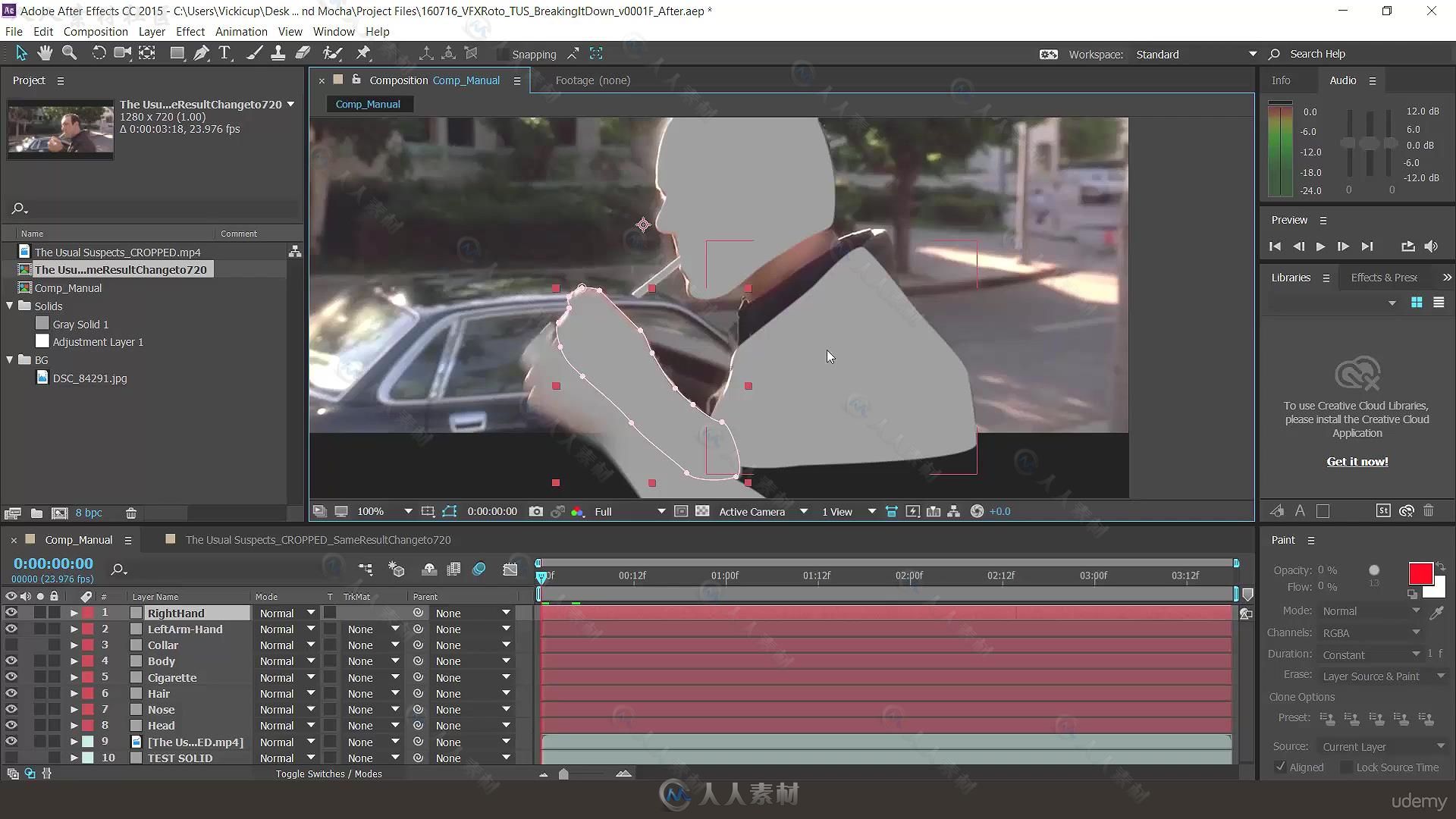Mute audio in Preview panel

click(1431, 246)
